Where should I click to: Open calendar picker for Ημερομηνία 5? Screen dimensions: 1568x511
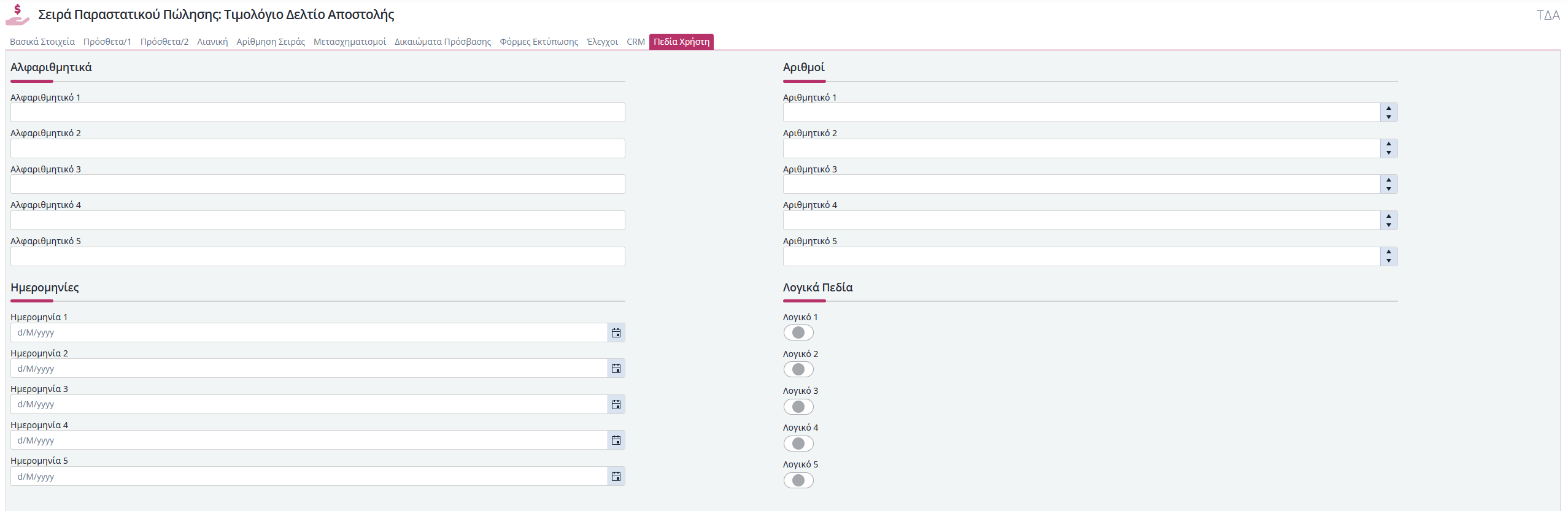coord(616,476)
